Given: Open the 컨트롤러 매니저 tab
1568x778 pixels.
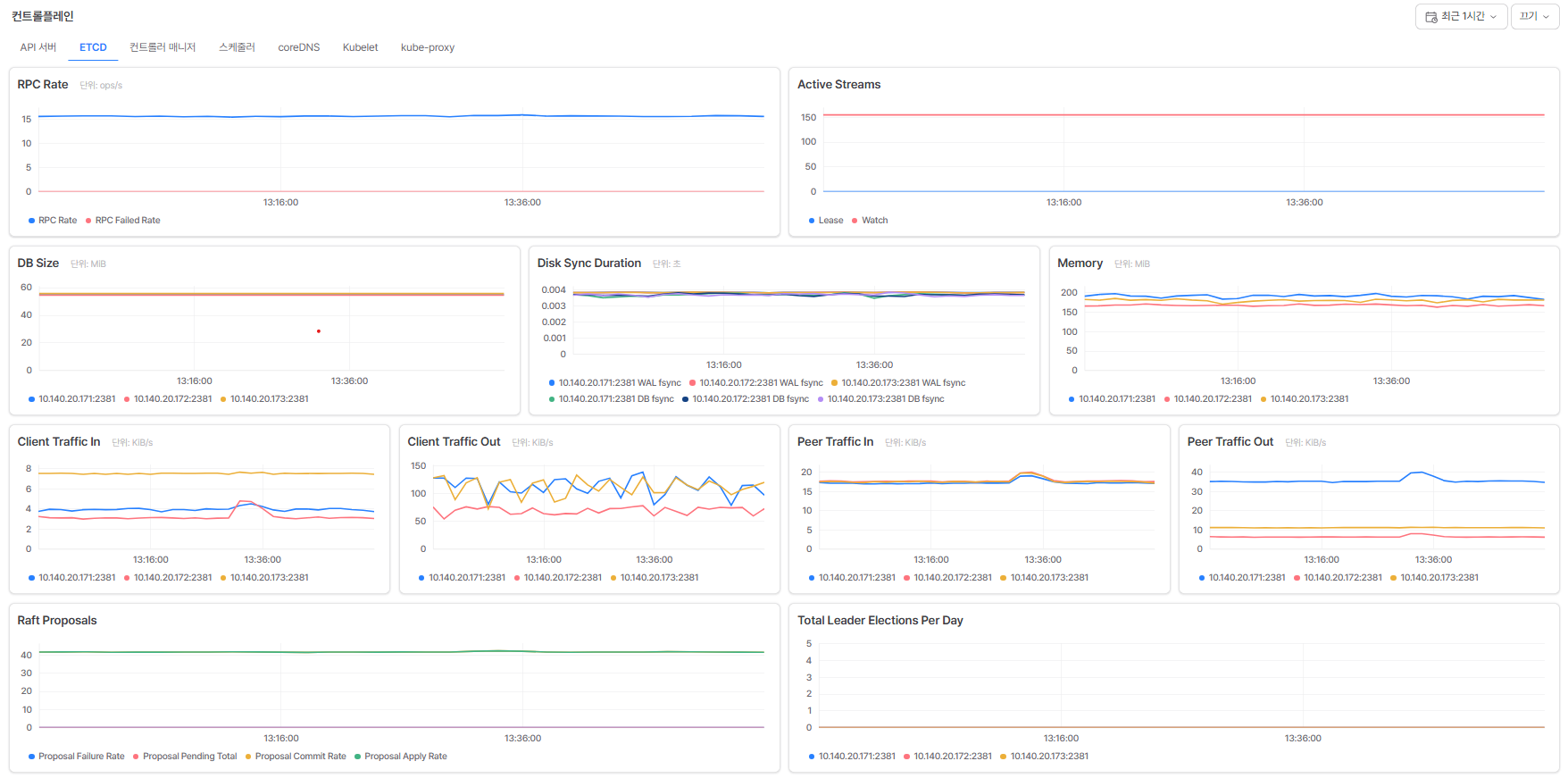Looking at the screenshot, I should click(163, 47).
